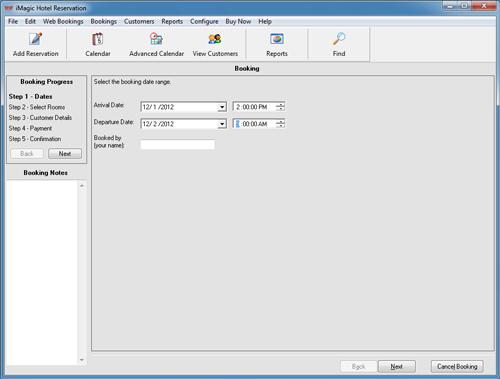Click the Cancel Booking button
The image size is (500, 379).
457,366
